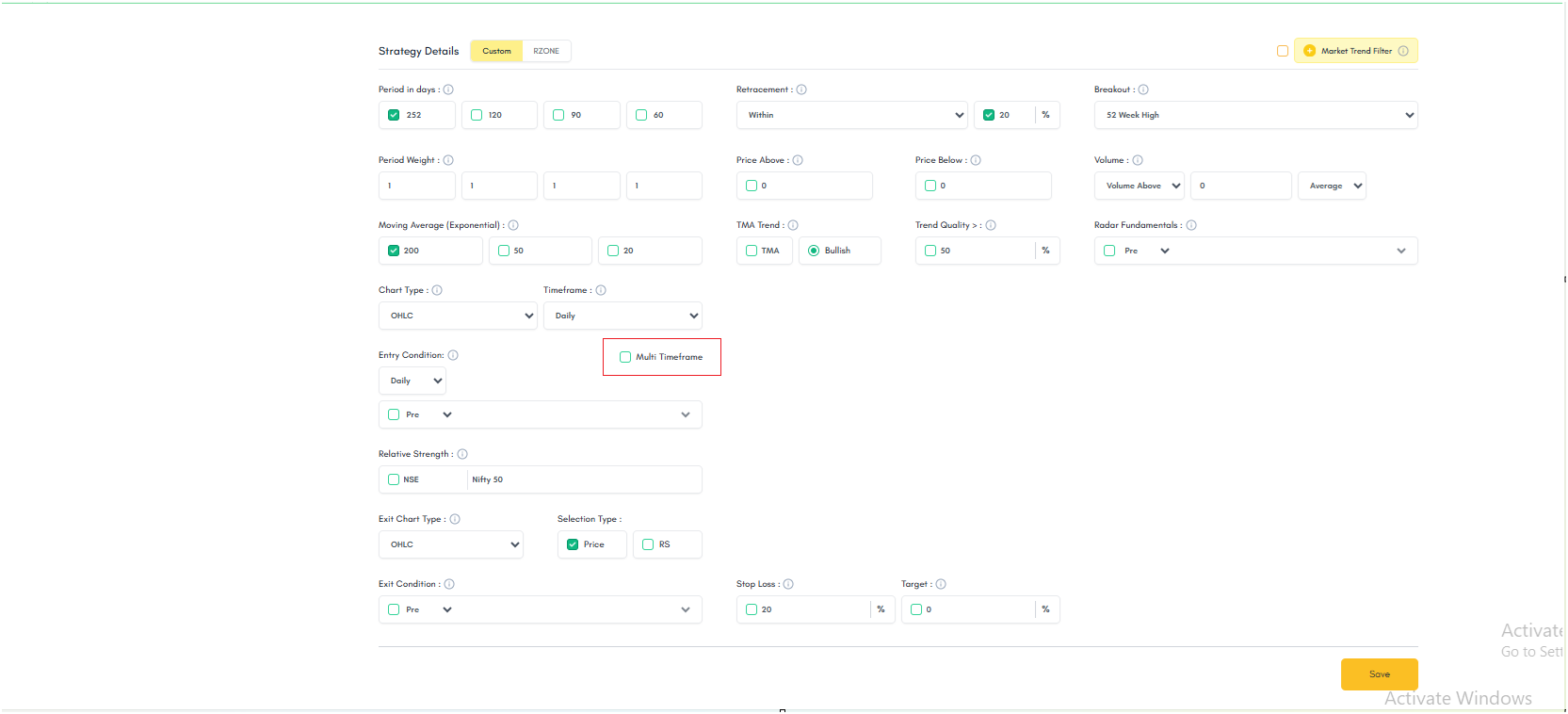Viewport: 1568px width, 714px height.
Task: Click info icon beside Price Above
Action: click(798, 160)
